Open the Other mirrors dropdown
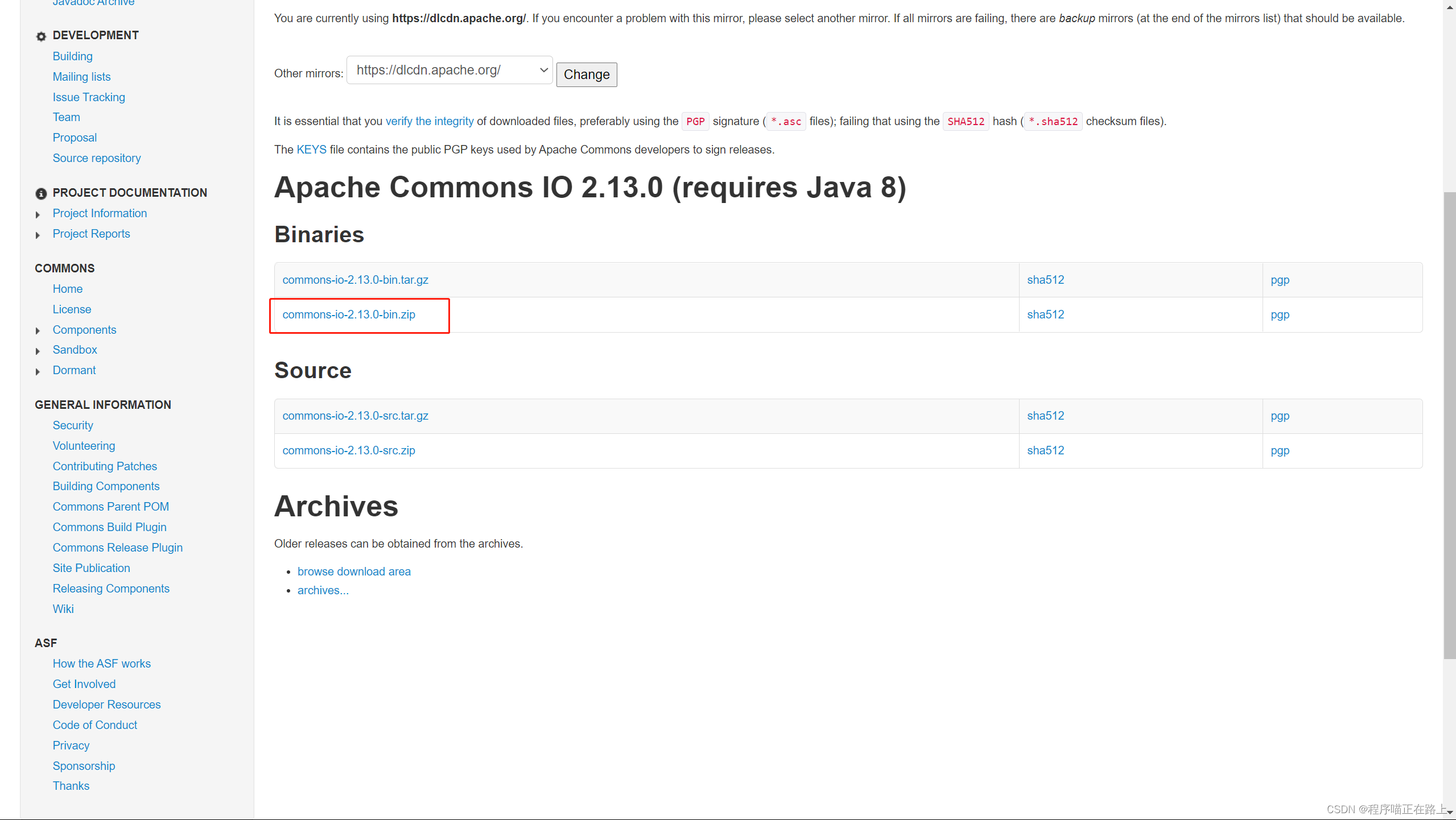Viewport: 1456px width, 820px height. [x=449, y=70]
